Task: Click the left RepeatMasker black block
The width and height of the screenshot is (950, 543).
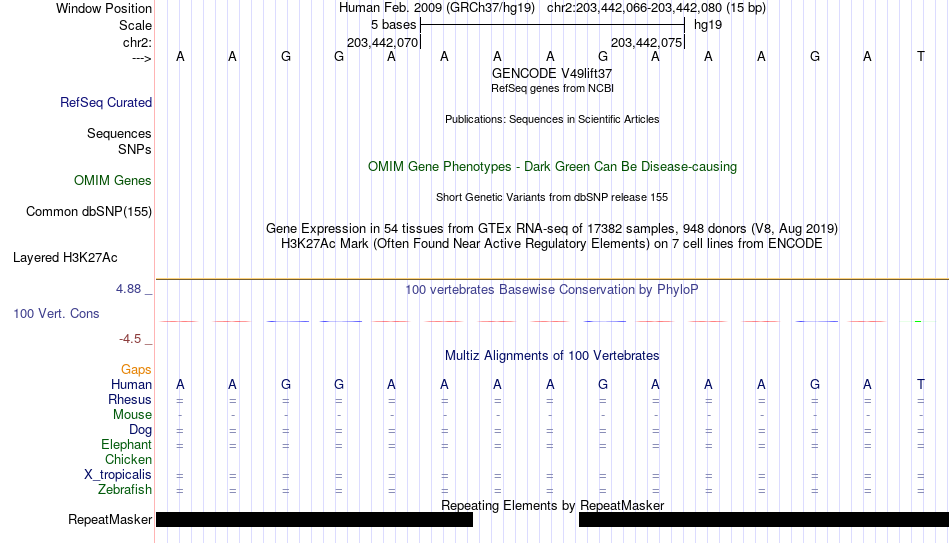Action: (x=314, y=519)
